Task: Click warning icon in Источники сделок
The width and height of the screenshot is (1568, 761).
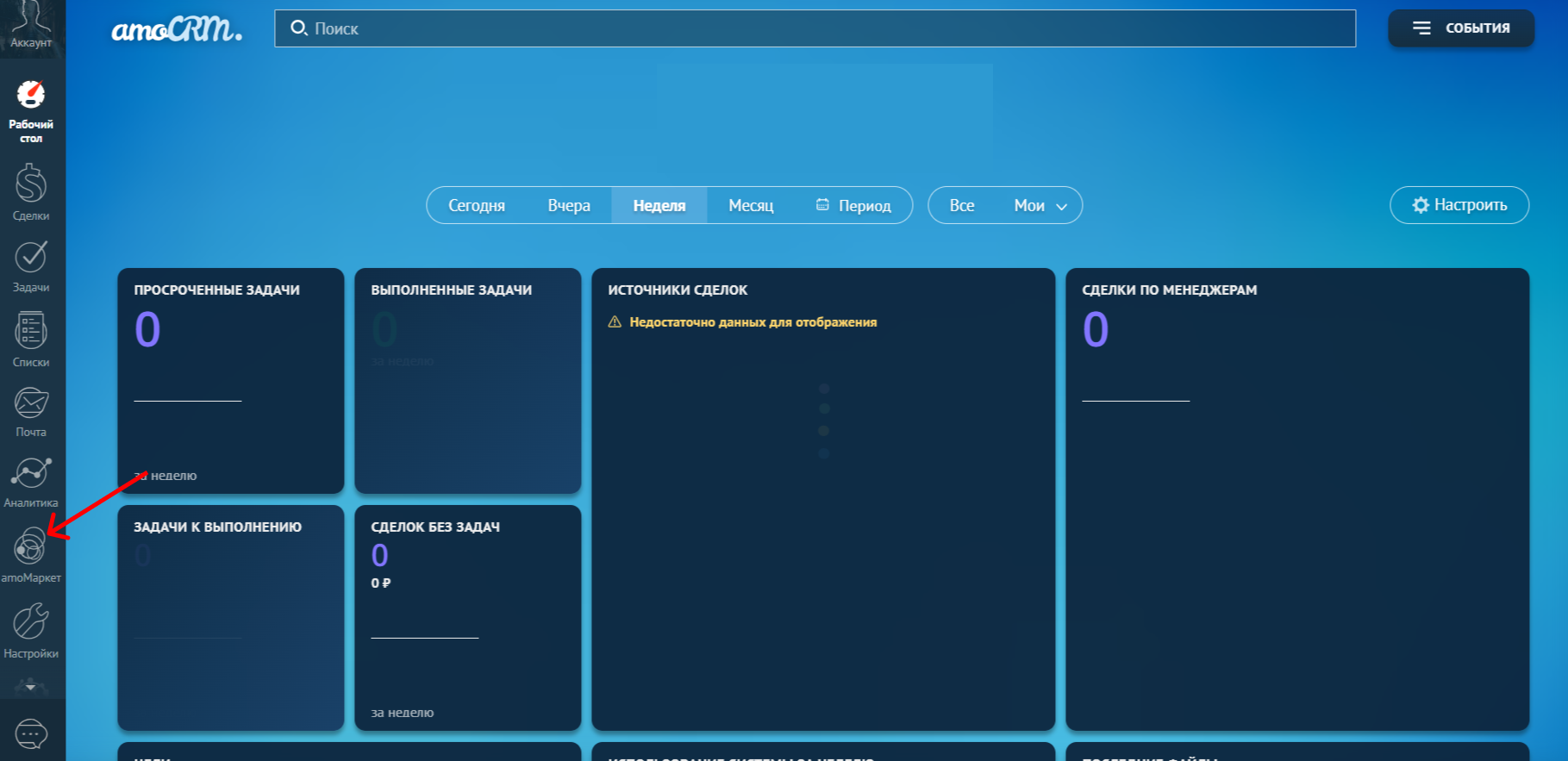Action: tap(615, 321)
